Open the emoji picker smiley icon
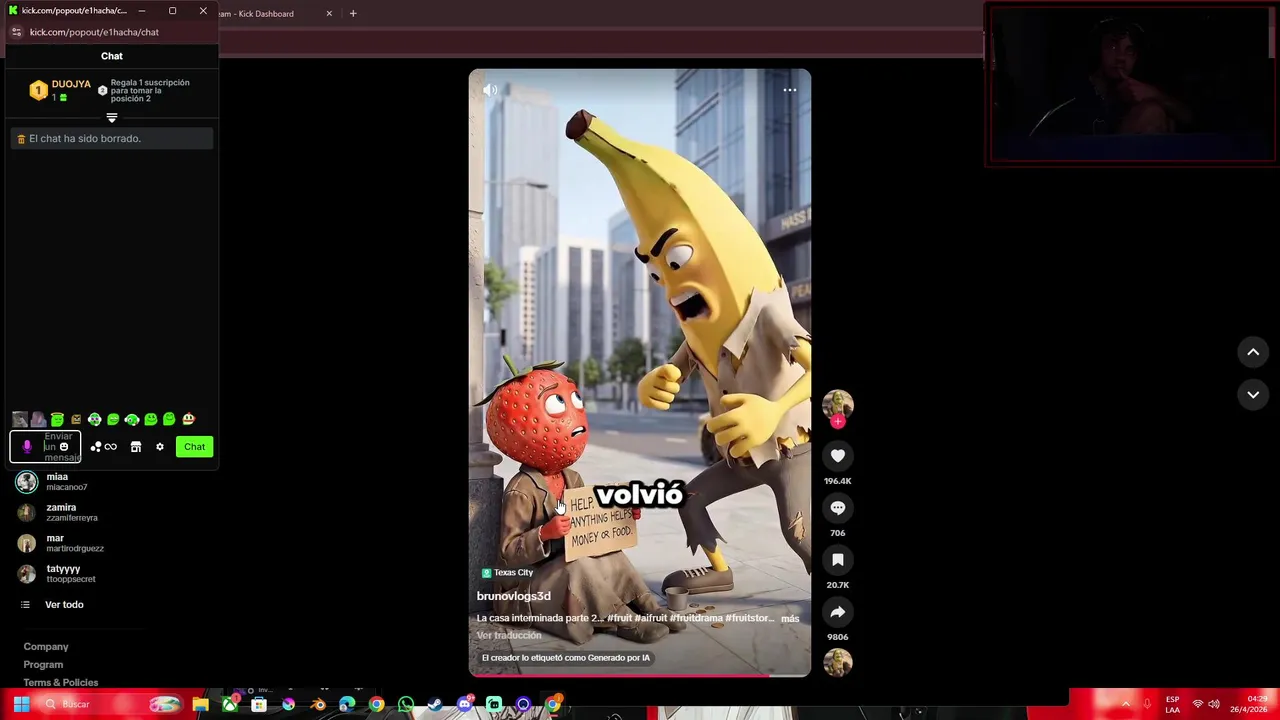This screenshot has height=720, width=1280. pos(64,447)
